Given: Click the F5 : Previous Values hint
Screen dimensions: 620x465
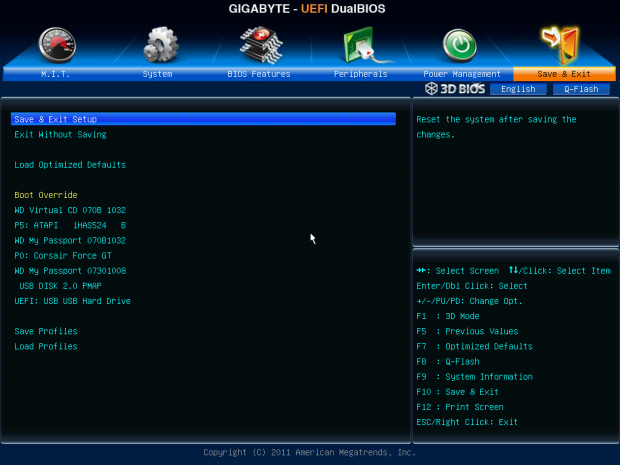Looking at the screenshot, I should pyautogui.click(x=467, y=331).
